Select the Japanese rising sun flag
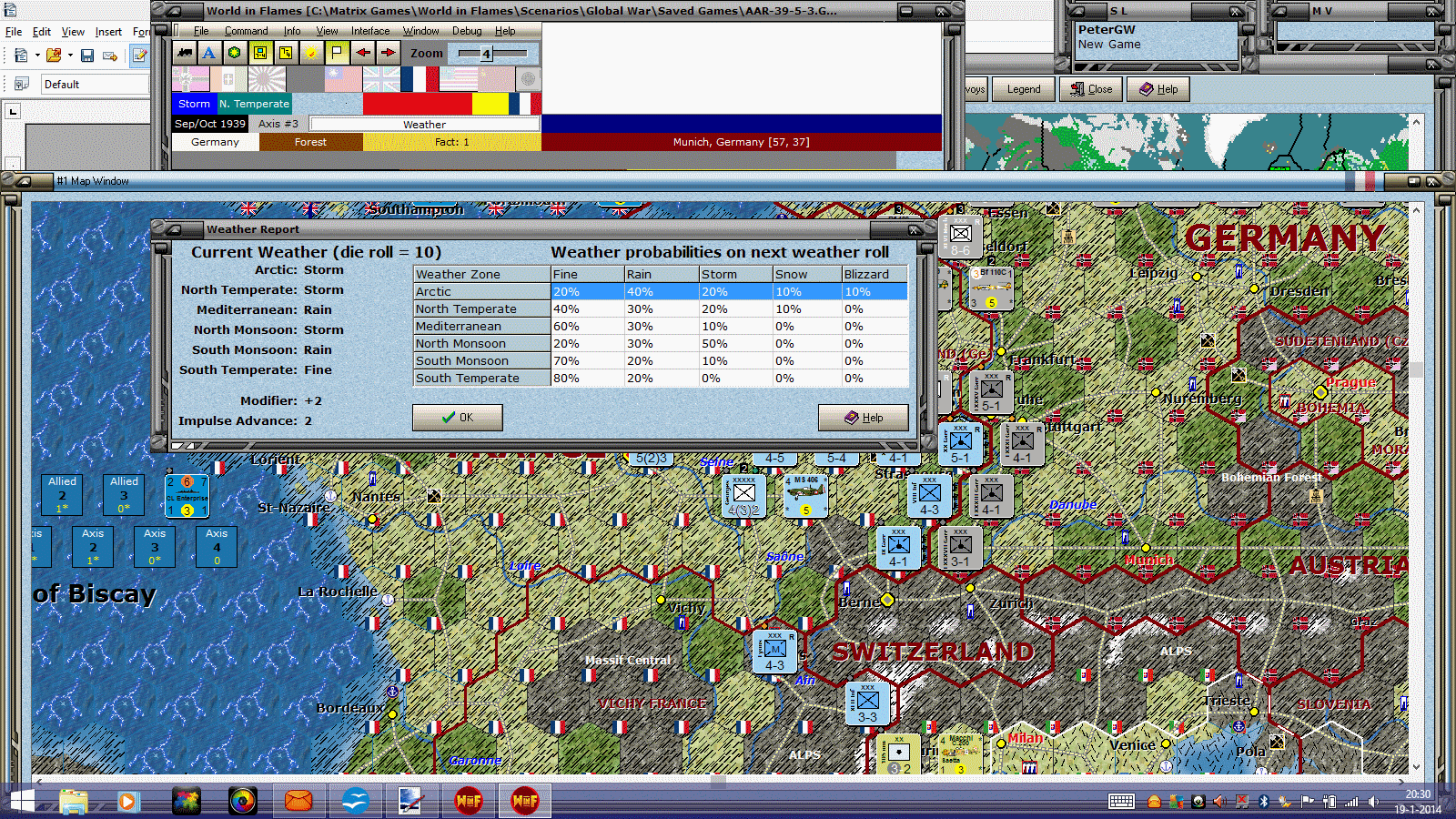The height and width of the screenshot is (819, 1456). 267,79
